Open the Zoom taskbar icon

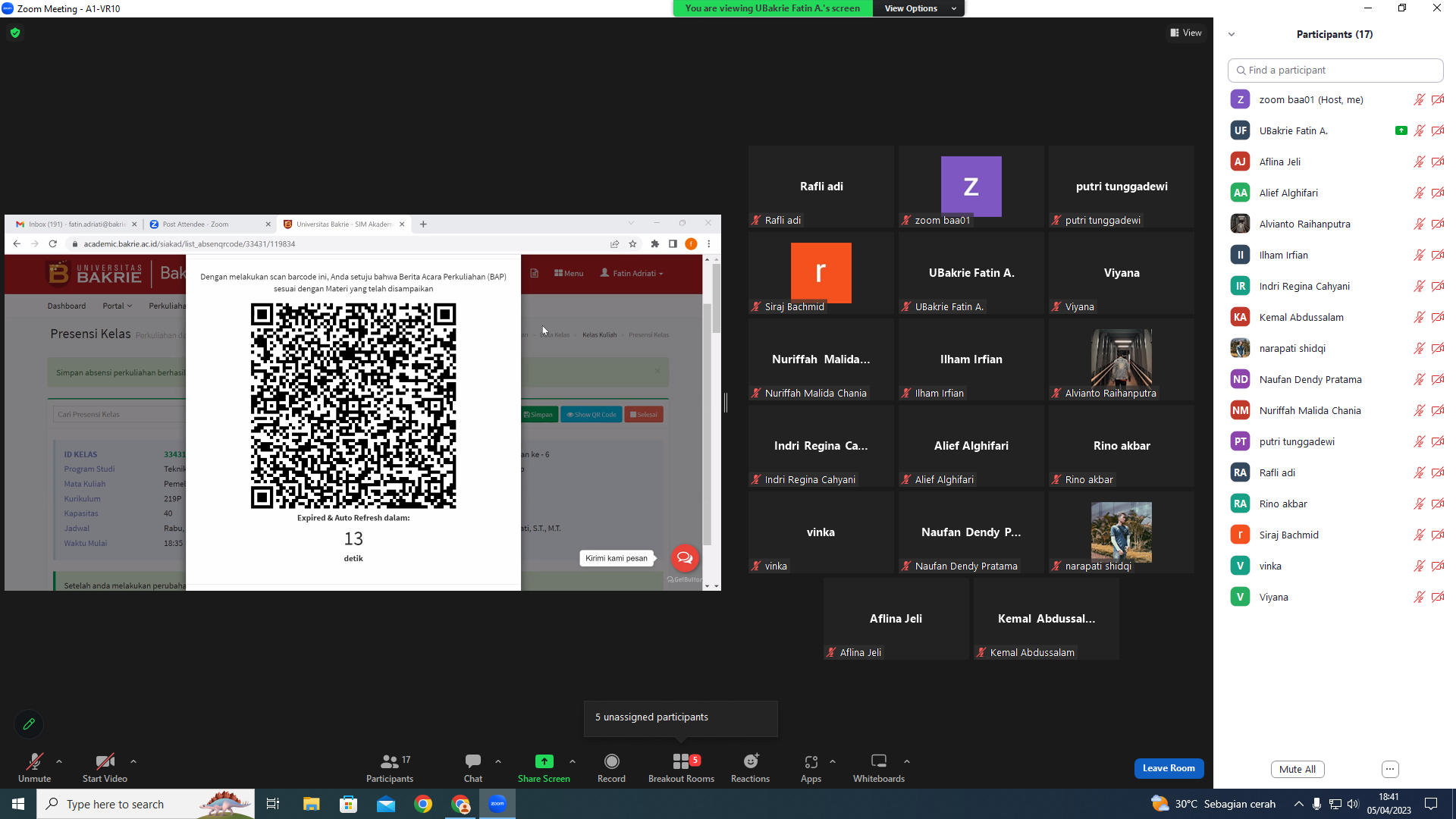point(497,804)
